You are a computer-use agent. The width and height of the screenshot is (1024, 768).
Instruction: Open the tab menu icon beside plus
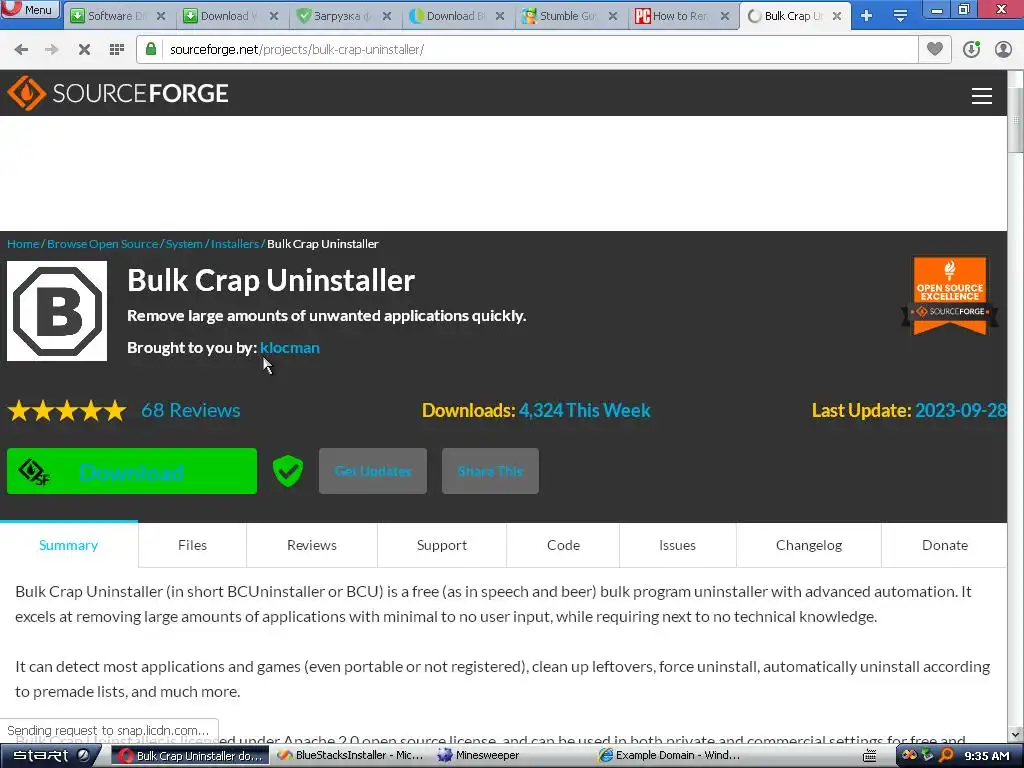[900, 16]
